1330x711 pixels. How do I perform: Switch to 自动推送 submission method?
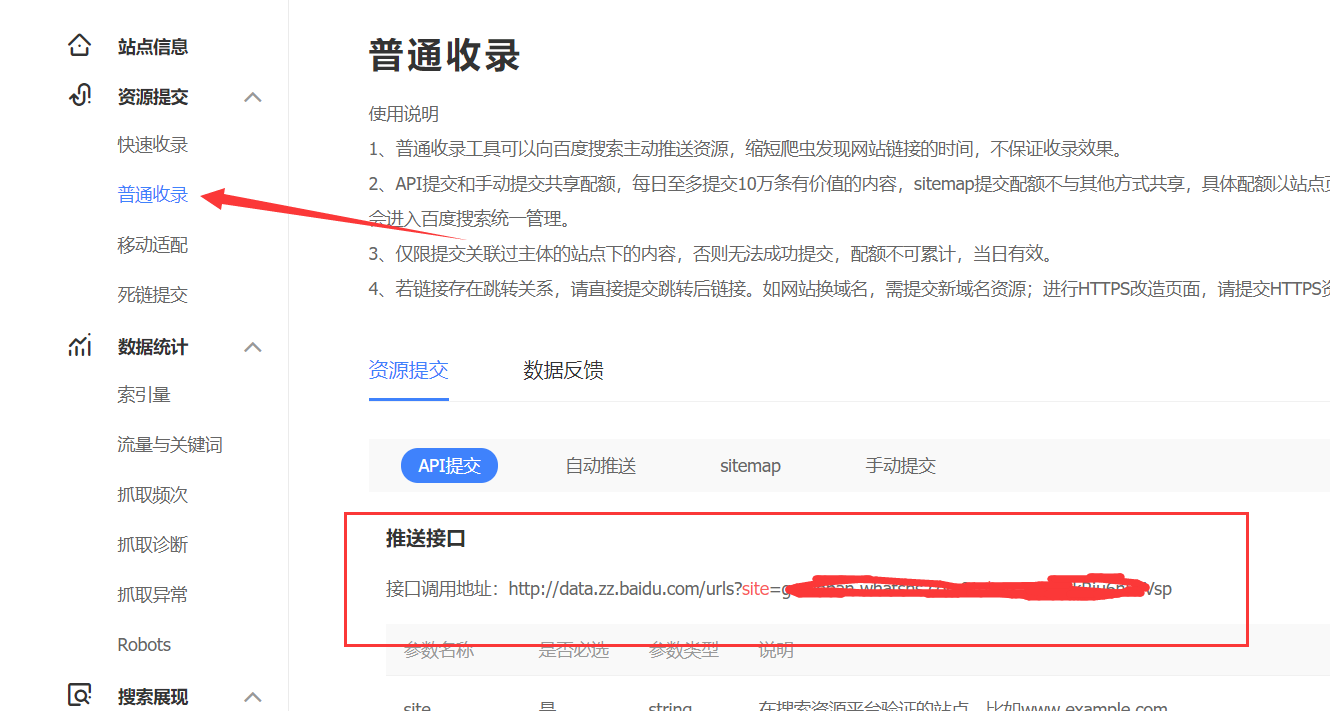pos(600,466)
